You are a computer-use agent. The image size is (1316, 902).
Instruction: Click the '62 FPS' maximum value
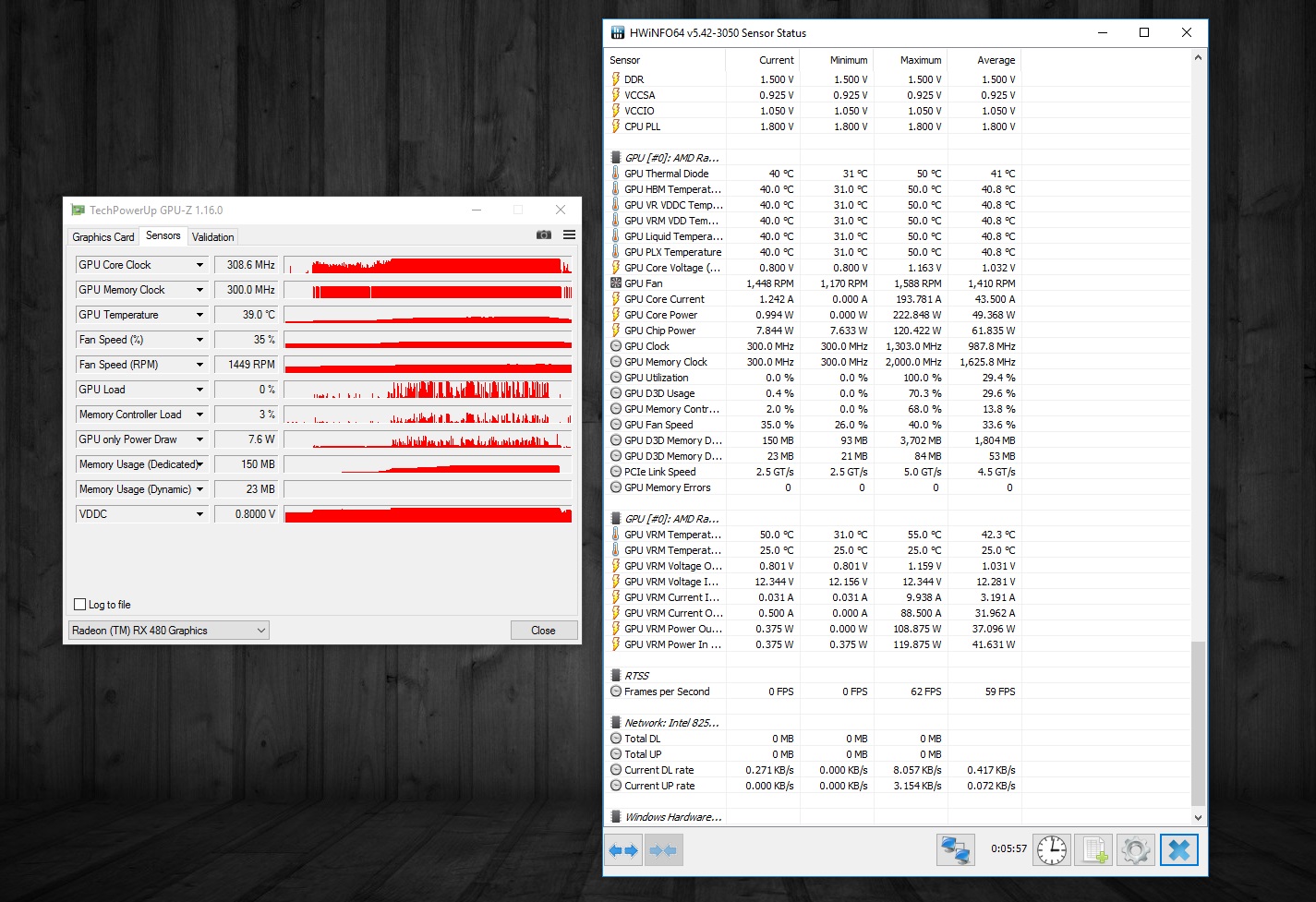click(x=926, y=692)
